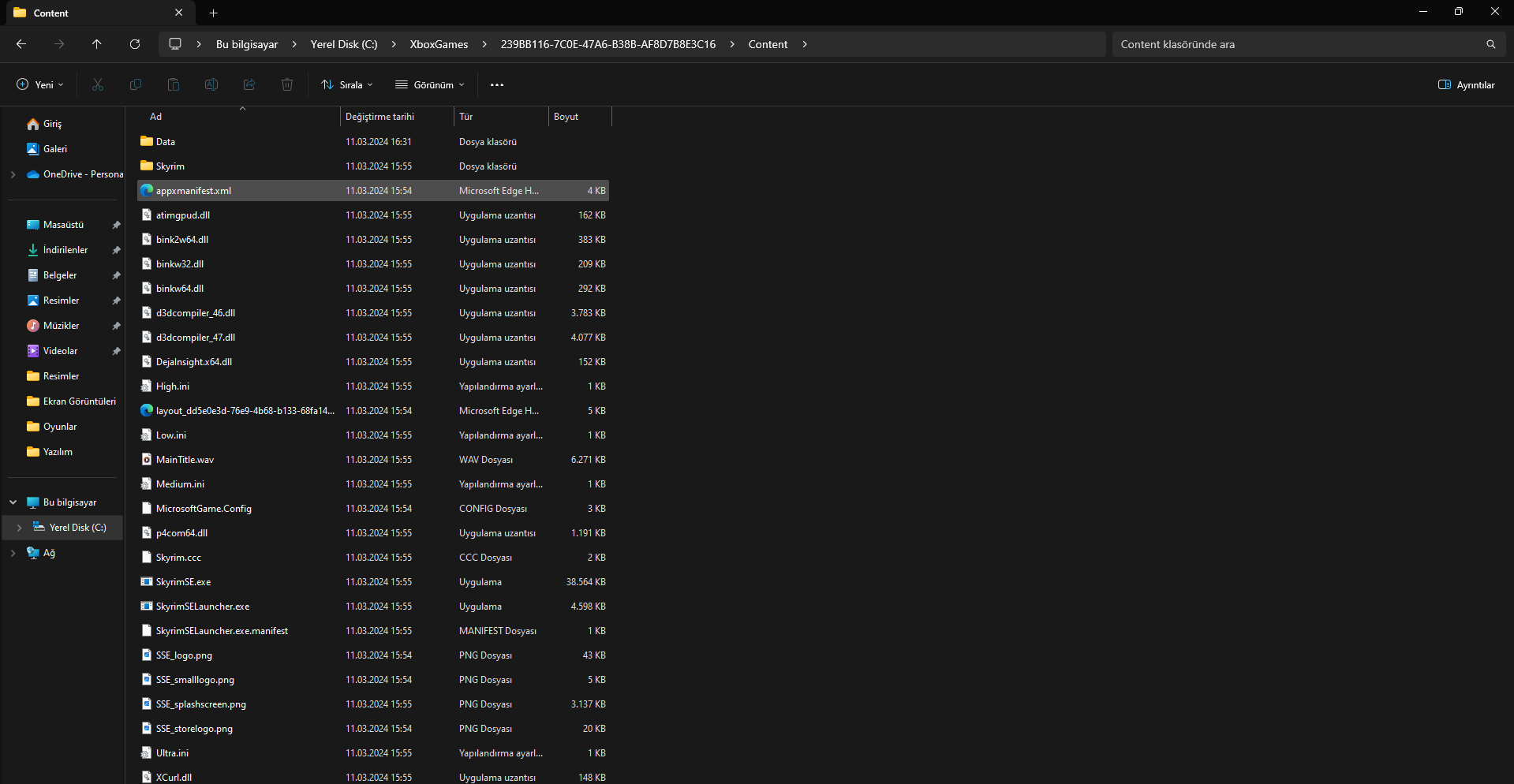Screen dimensions: 1514x784
Task: Go back to the previous folder
Action: pos(21,44)
